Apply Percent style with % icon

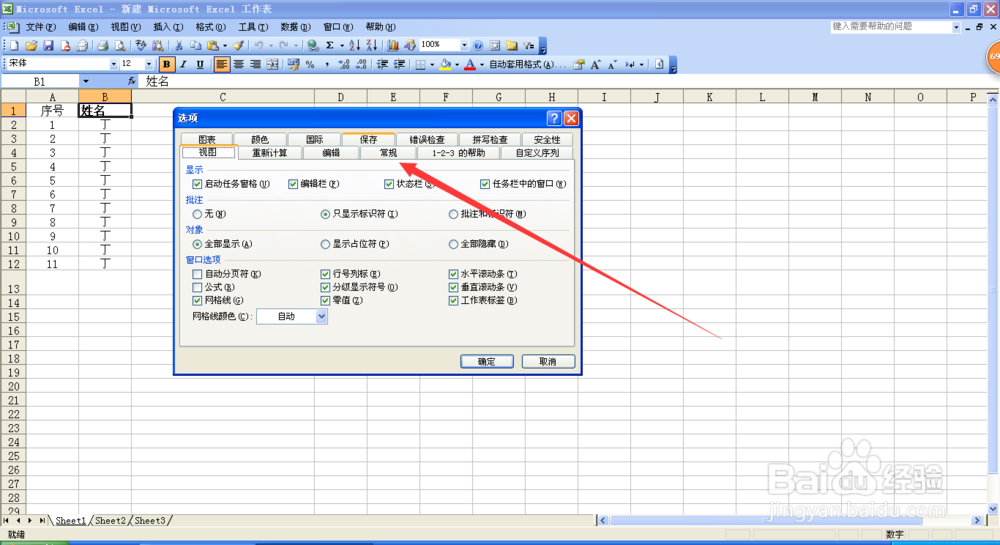click(310, 64)
